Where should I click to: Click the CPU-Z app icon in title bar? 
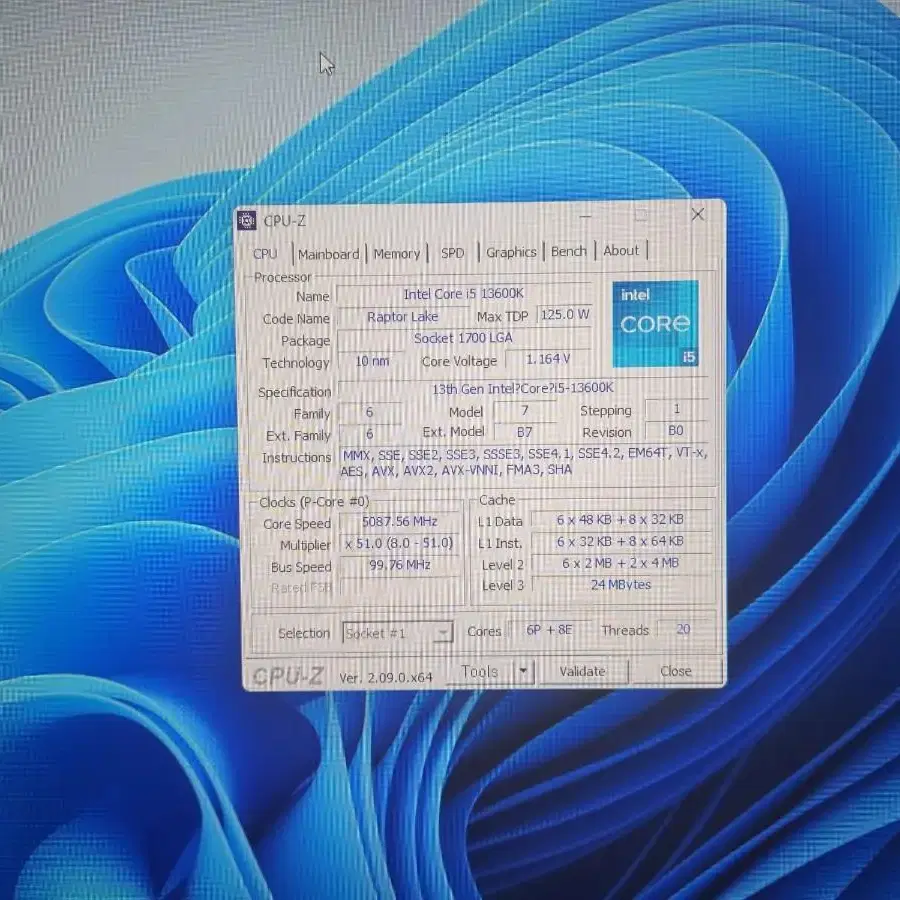[247, 220]
